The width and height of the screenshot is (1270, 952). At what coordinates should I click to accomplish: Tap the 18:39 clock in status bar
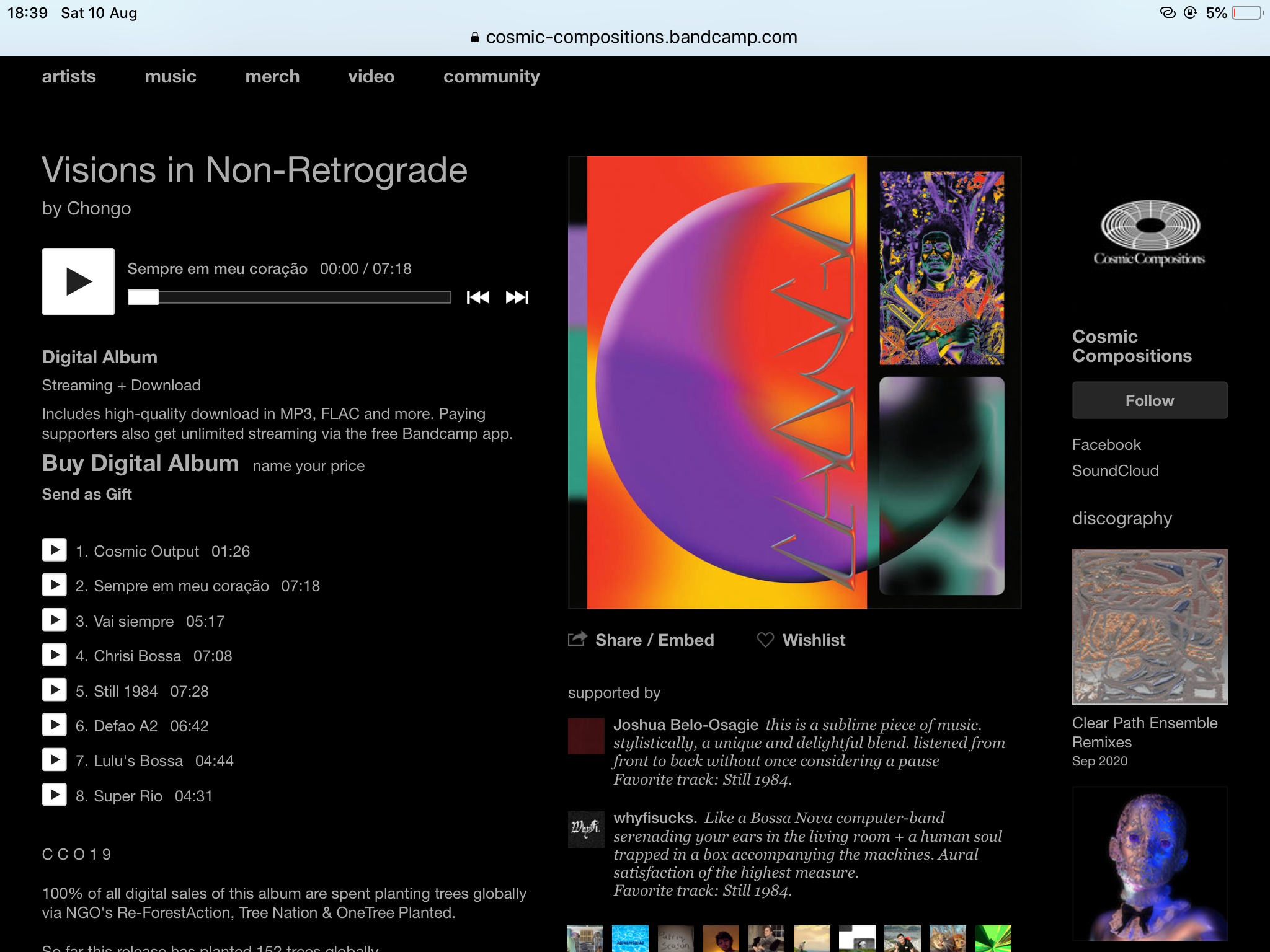[28, 13]
